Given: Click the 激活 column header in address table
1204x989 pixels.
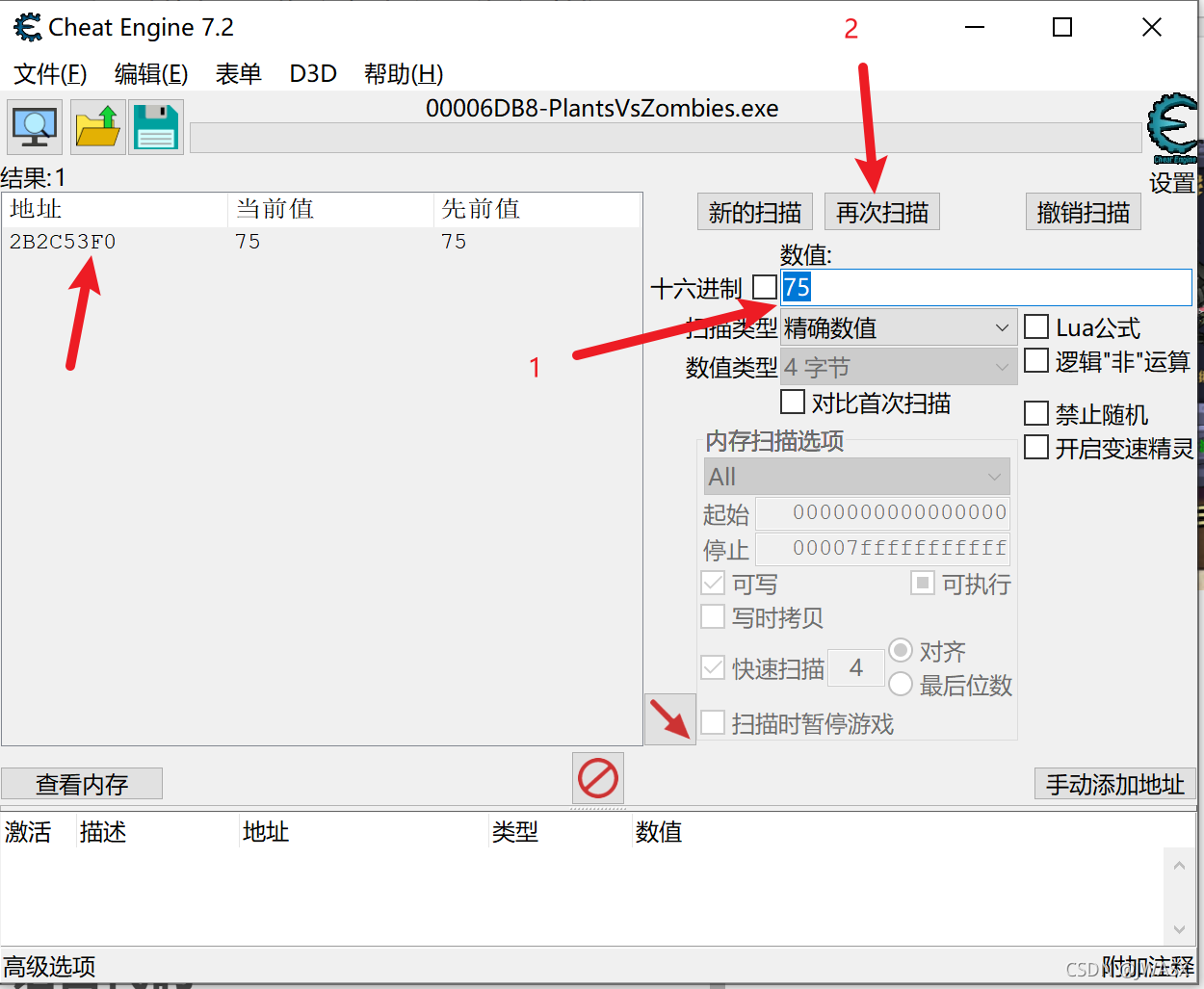Looking at the screenshot, I should (39, 831).
